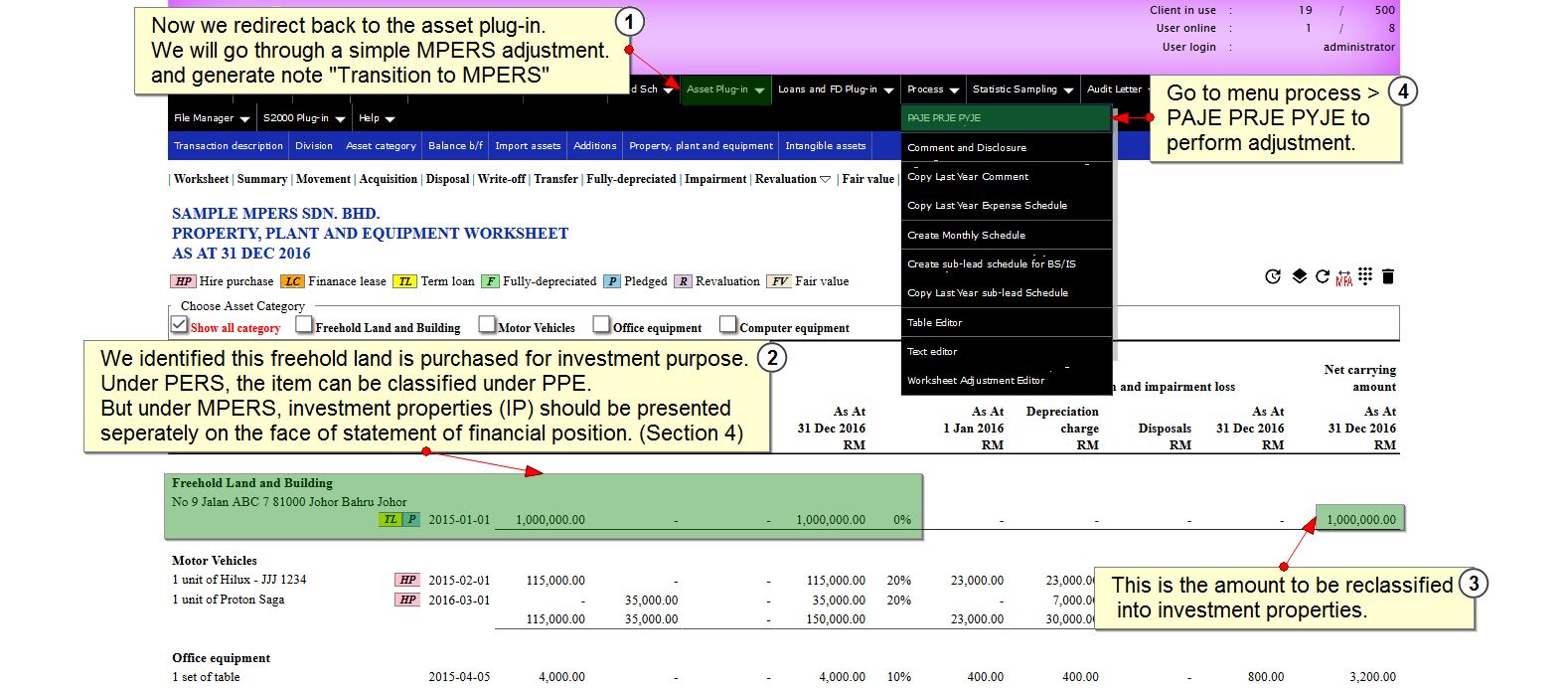Screen dimensions: 1568x690
Task: Select the highlighted 1,000,000.00 net carrying amount
Action: tap(1360, 519)
